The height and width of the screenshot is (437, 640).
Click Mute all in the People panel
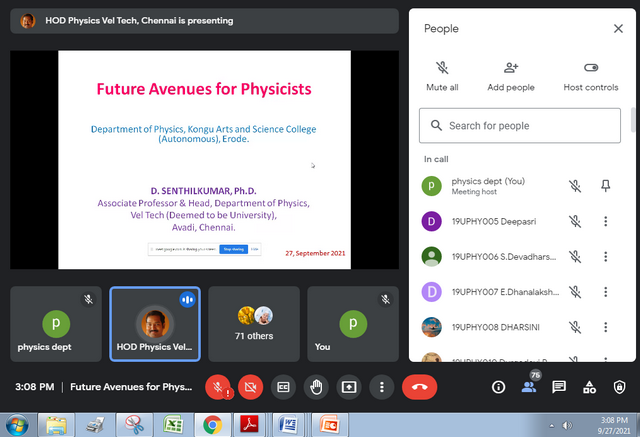point(441,76)
